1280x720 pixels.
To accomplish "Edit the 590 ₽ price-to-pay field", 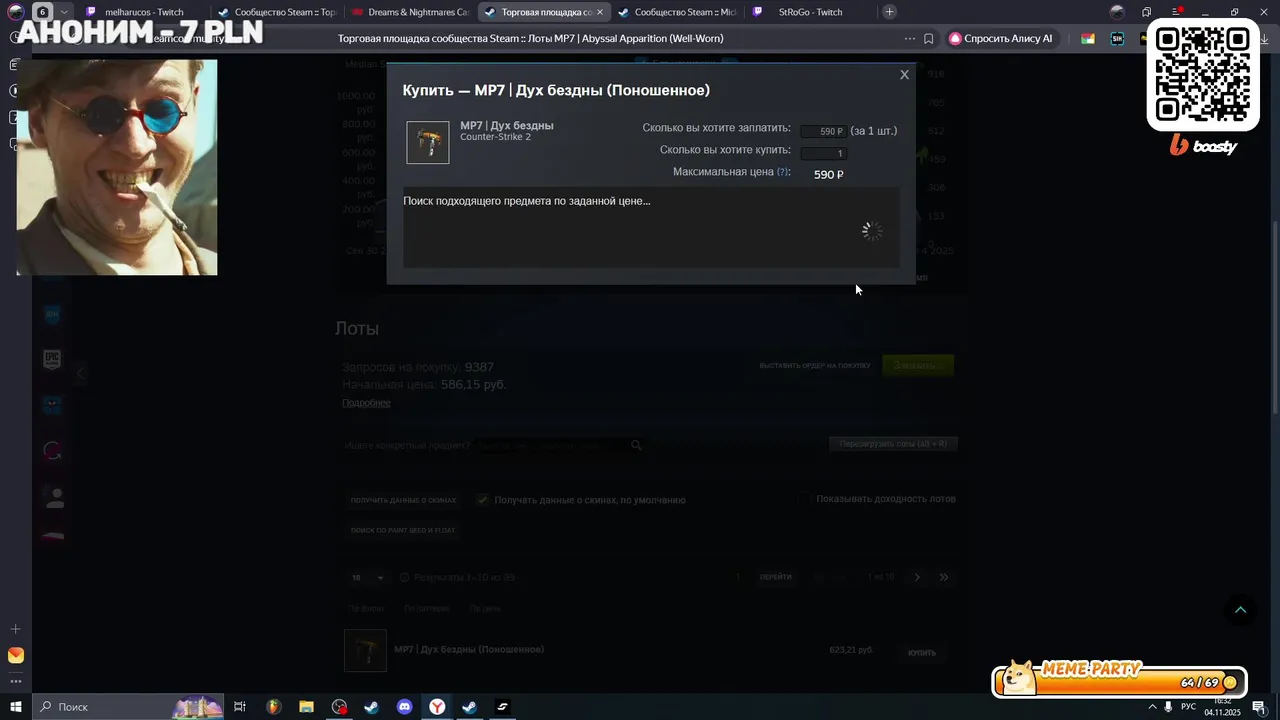I will 823,131.
